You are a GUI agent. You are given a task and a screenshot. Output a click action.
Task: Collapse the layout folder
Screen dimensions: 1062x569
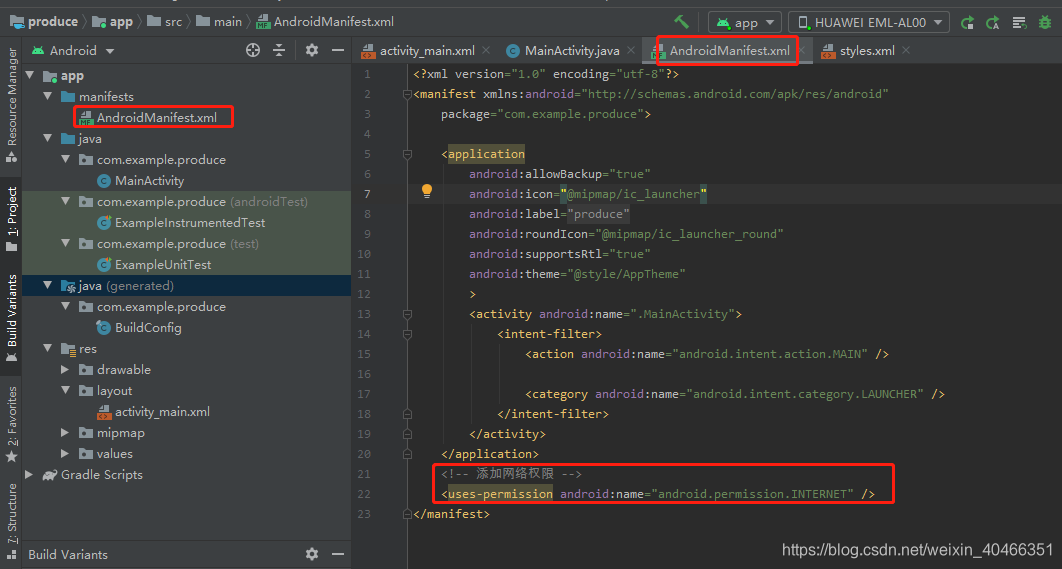(66, 390)
